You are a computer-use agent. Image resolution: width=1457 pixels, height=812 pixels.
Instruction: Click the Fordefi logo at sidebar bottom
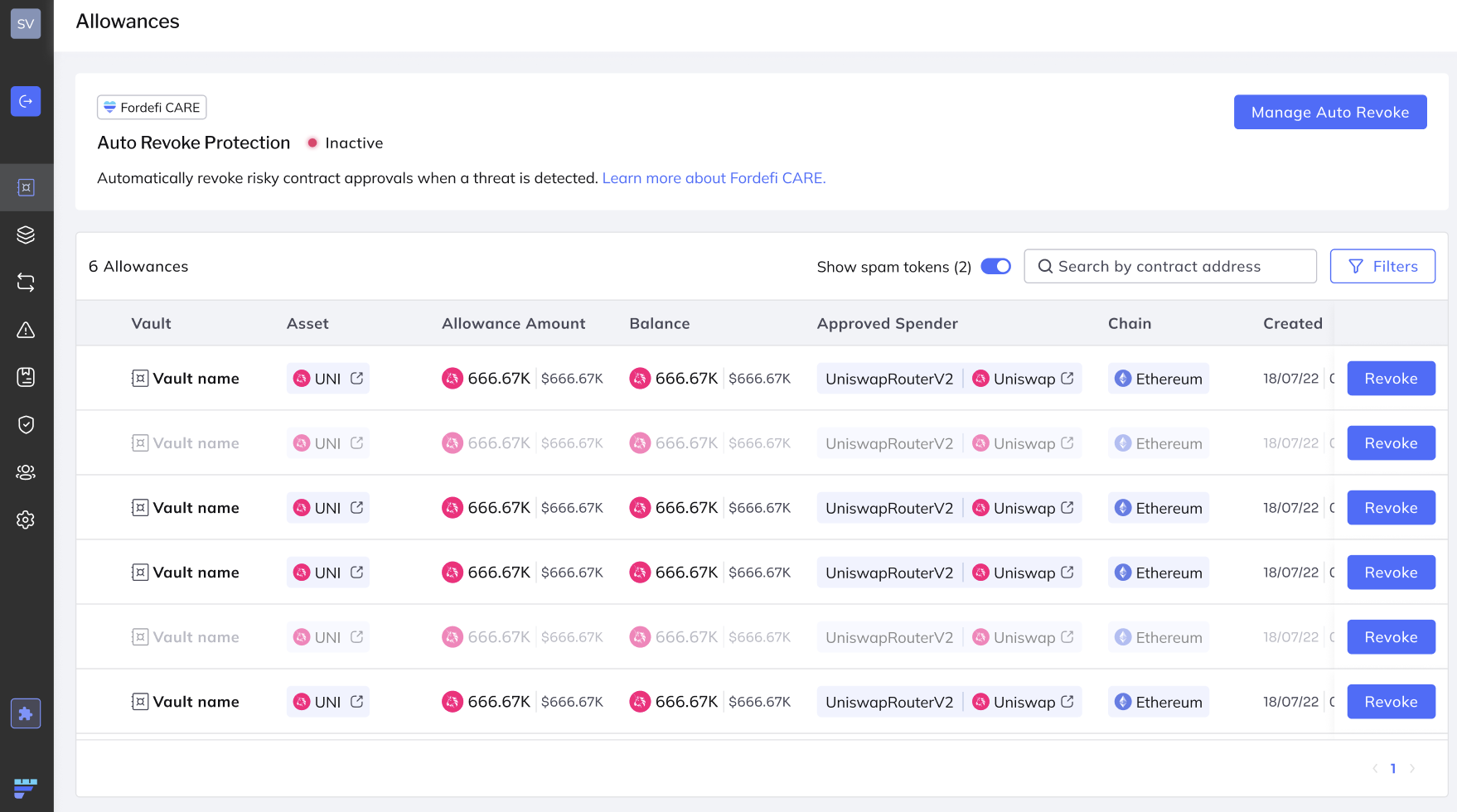coord(26,787)
